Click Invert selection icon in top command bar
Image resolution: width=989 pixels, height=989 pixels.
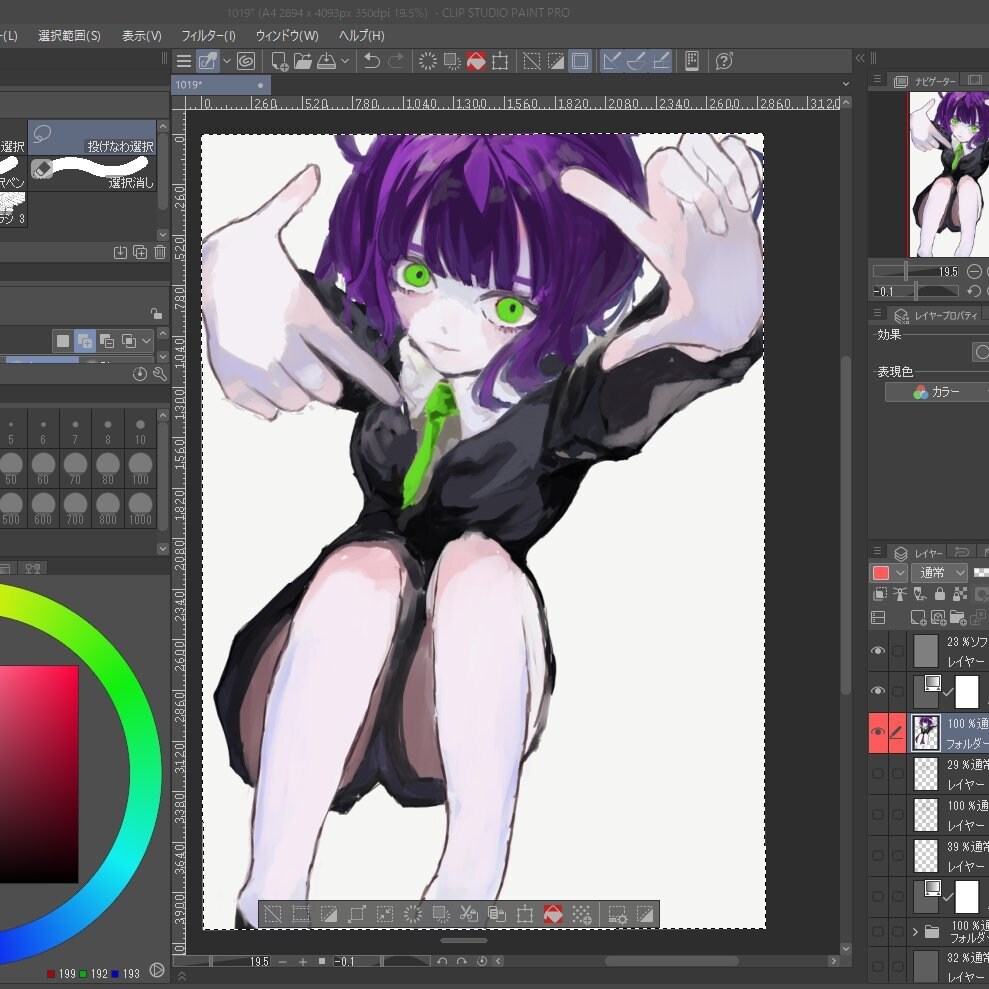coord(556,61)
